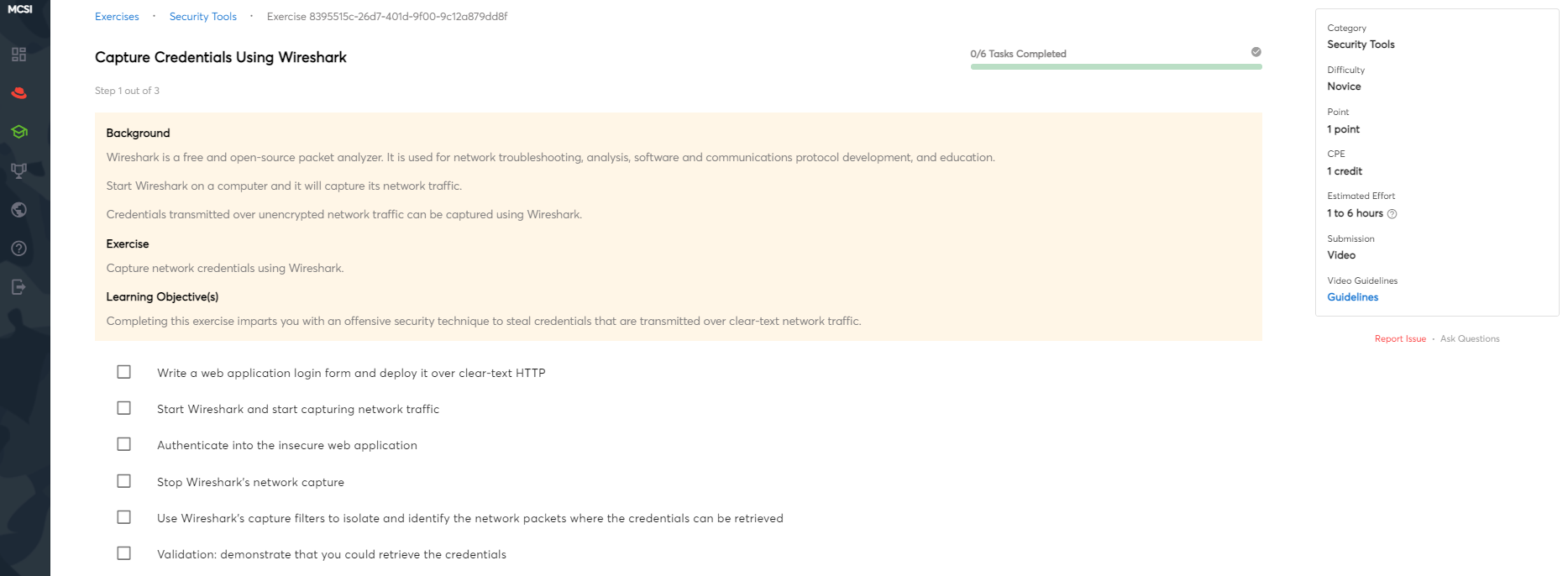Click the globe icon in sidebar
The image size is (1568, 576).
click(x=18, y=210)
